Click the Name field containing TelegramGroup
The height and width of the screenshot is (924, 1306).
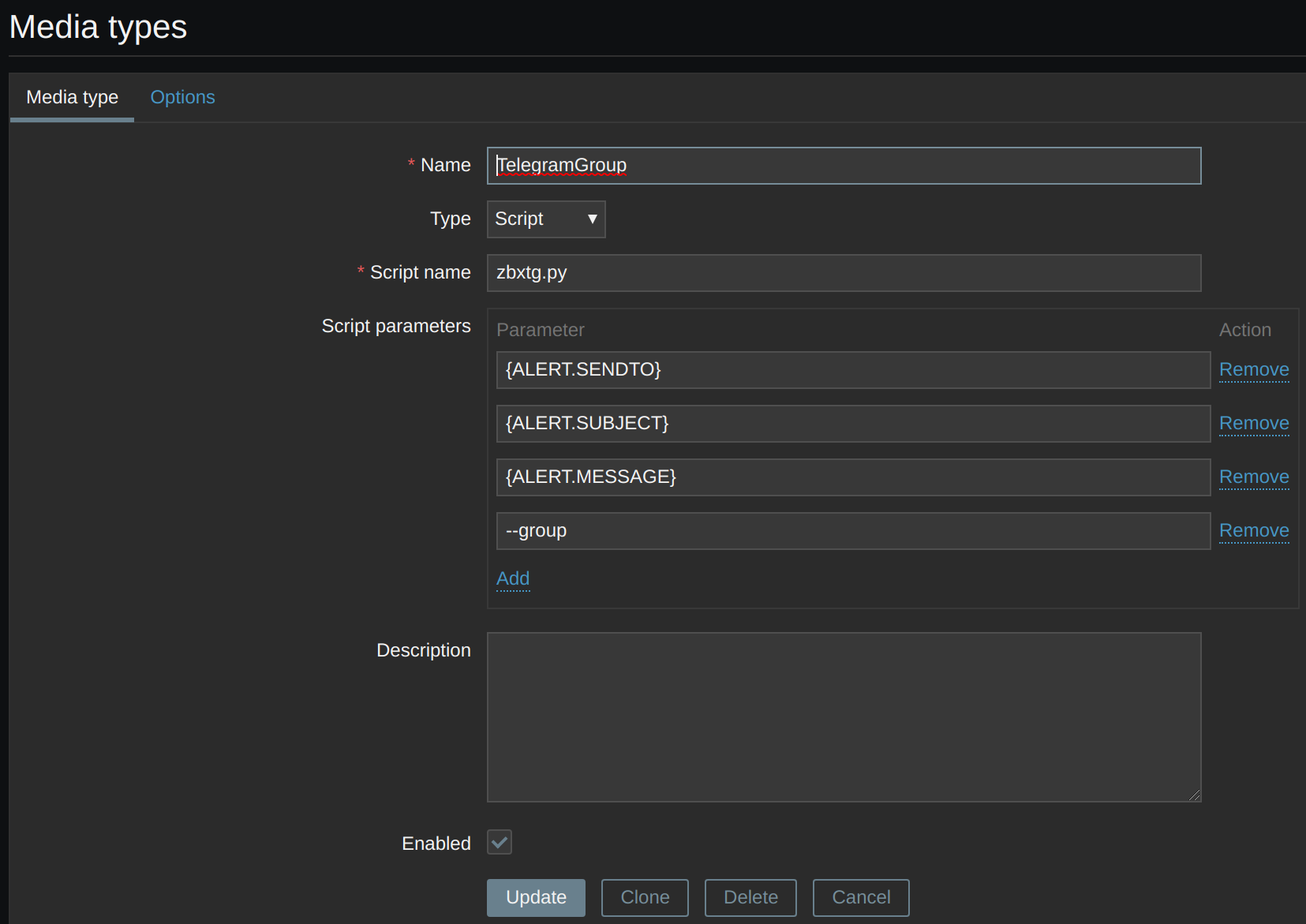[x=843, y=166]
